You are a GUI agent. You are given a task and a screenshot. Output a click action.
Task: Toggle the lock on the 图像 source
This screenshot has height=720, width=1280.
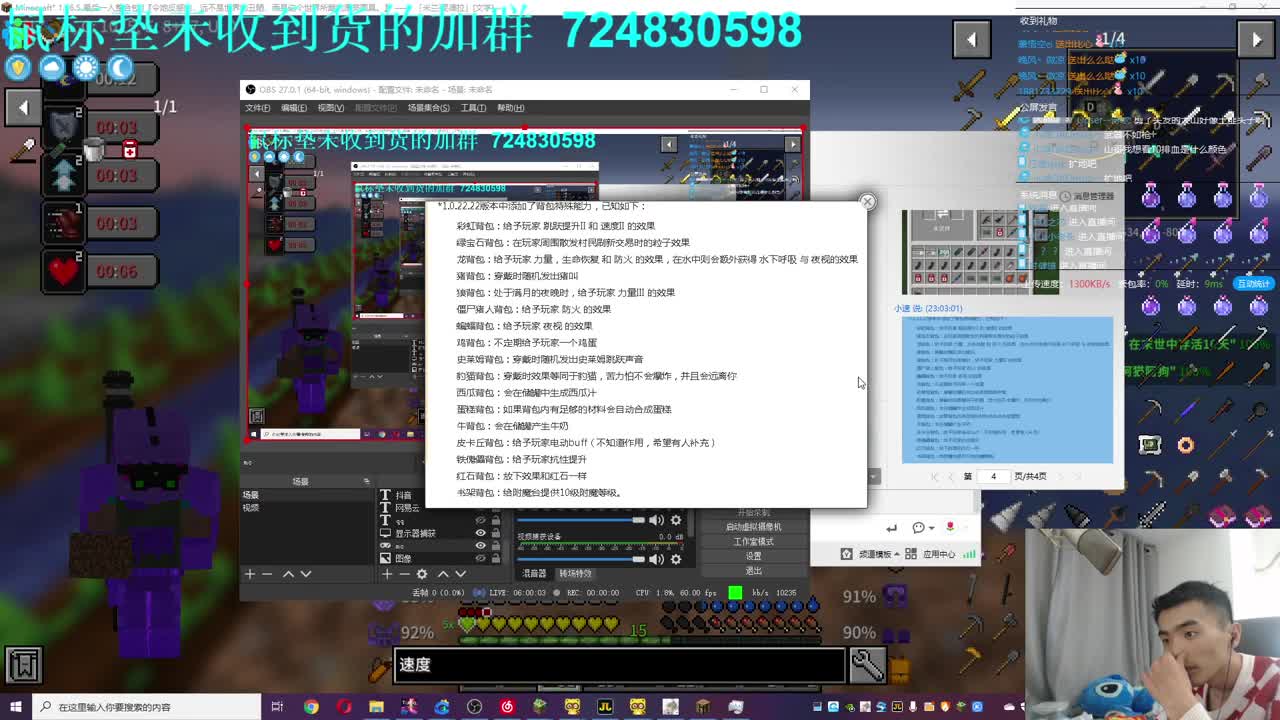coord(495,558)
